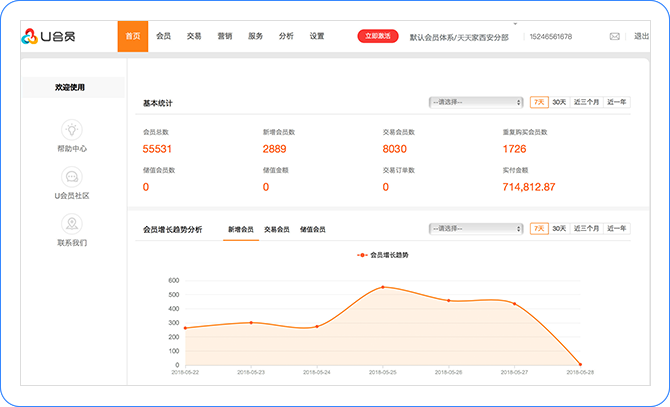
Task: Open the 会员 menu in top navigation
Action: pos(163,36)
